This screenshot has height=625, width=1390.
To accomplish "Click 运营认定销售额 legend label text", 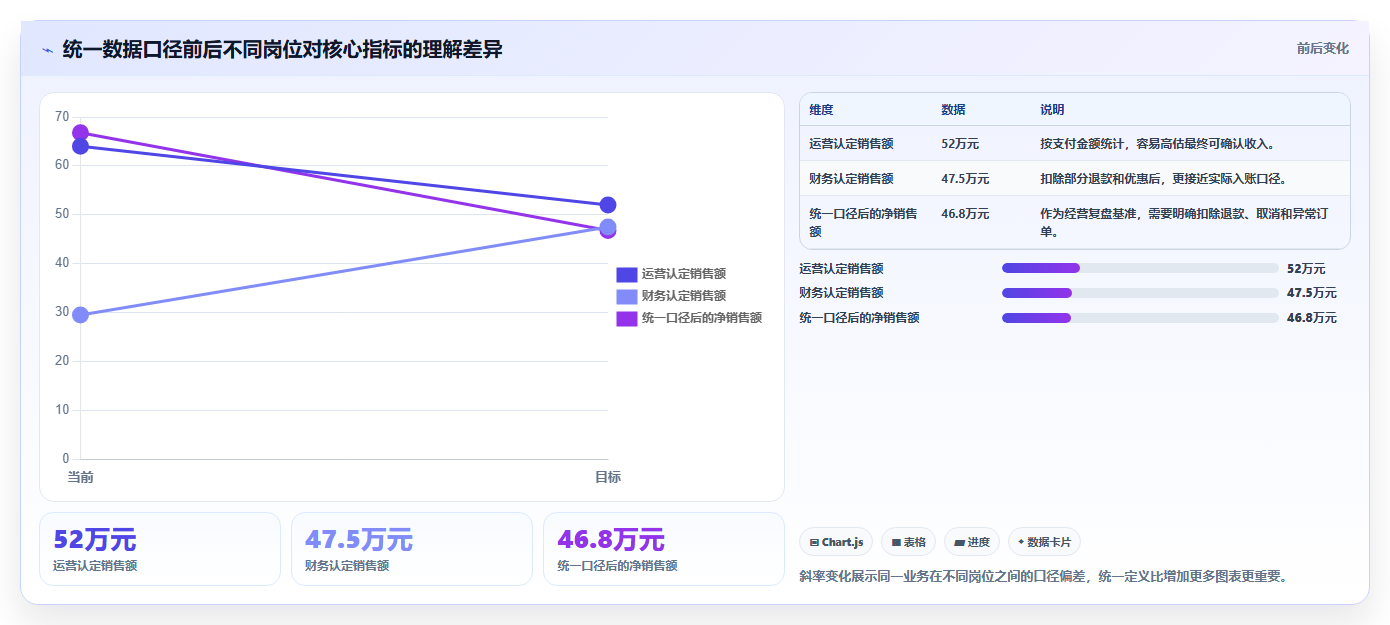I will pos(683,274).
